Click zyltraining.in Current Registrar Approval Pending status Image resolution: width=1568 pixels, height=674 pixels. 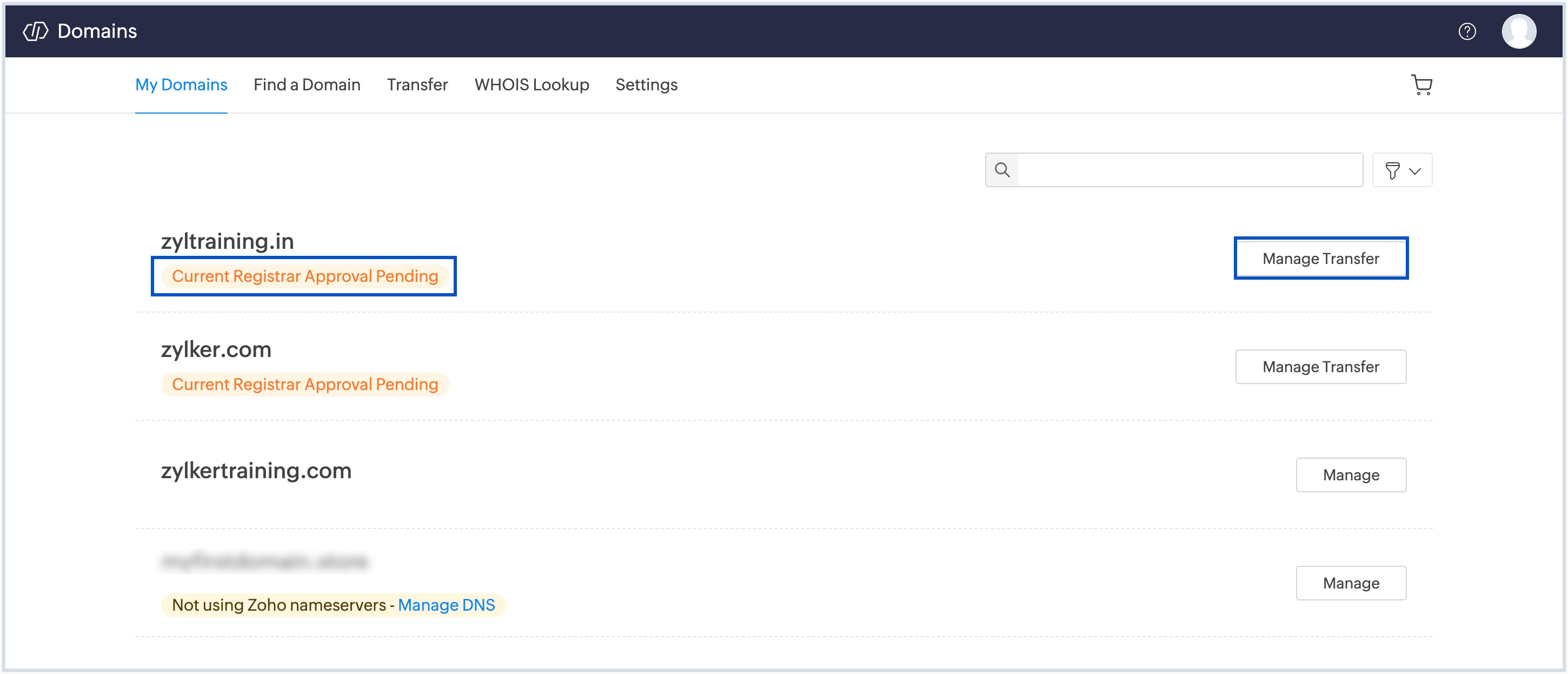(304, 276)
